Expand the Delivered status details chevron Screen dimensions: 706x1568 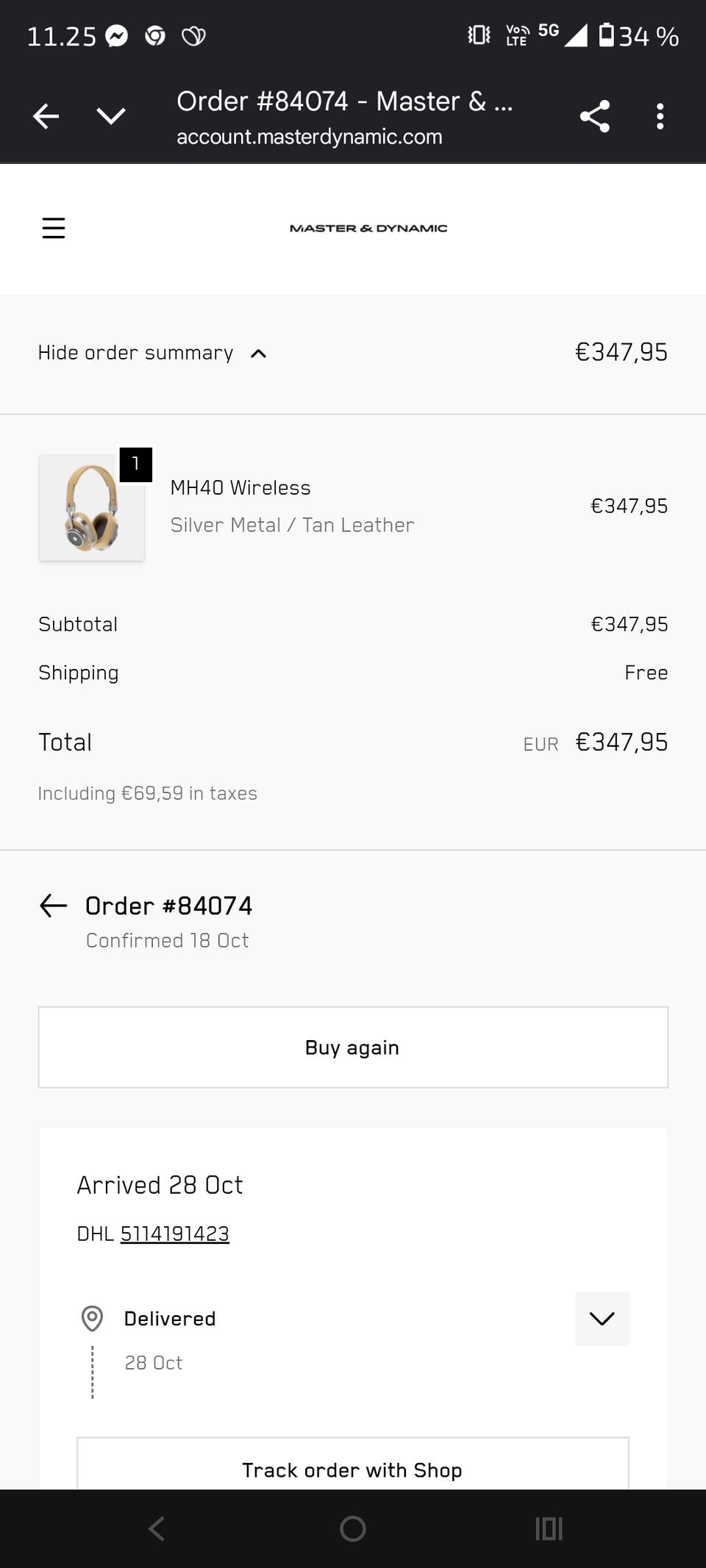602,1318
